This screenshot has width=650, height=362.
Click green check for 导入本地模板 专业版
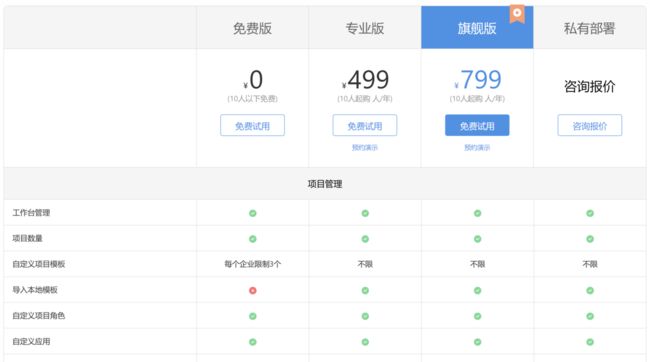coord(365,290)
